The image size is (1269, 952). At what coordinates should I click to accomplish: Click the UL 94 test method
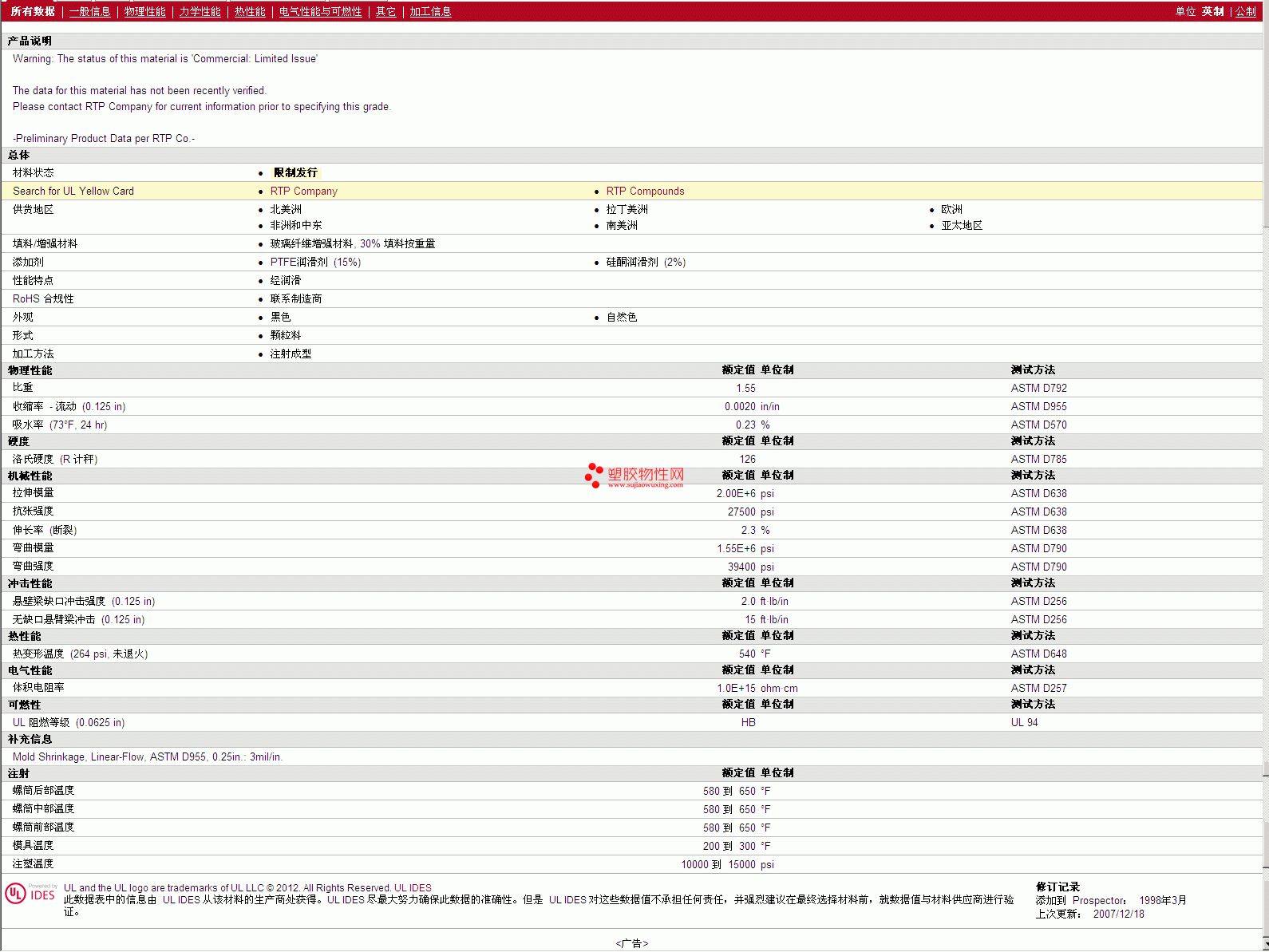click(x=1024, y=722)
